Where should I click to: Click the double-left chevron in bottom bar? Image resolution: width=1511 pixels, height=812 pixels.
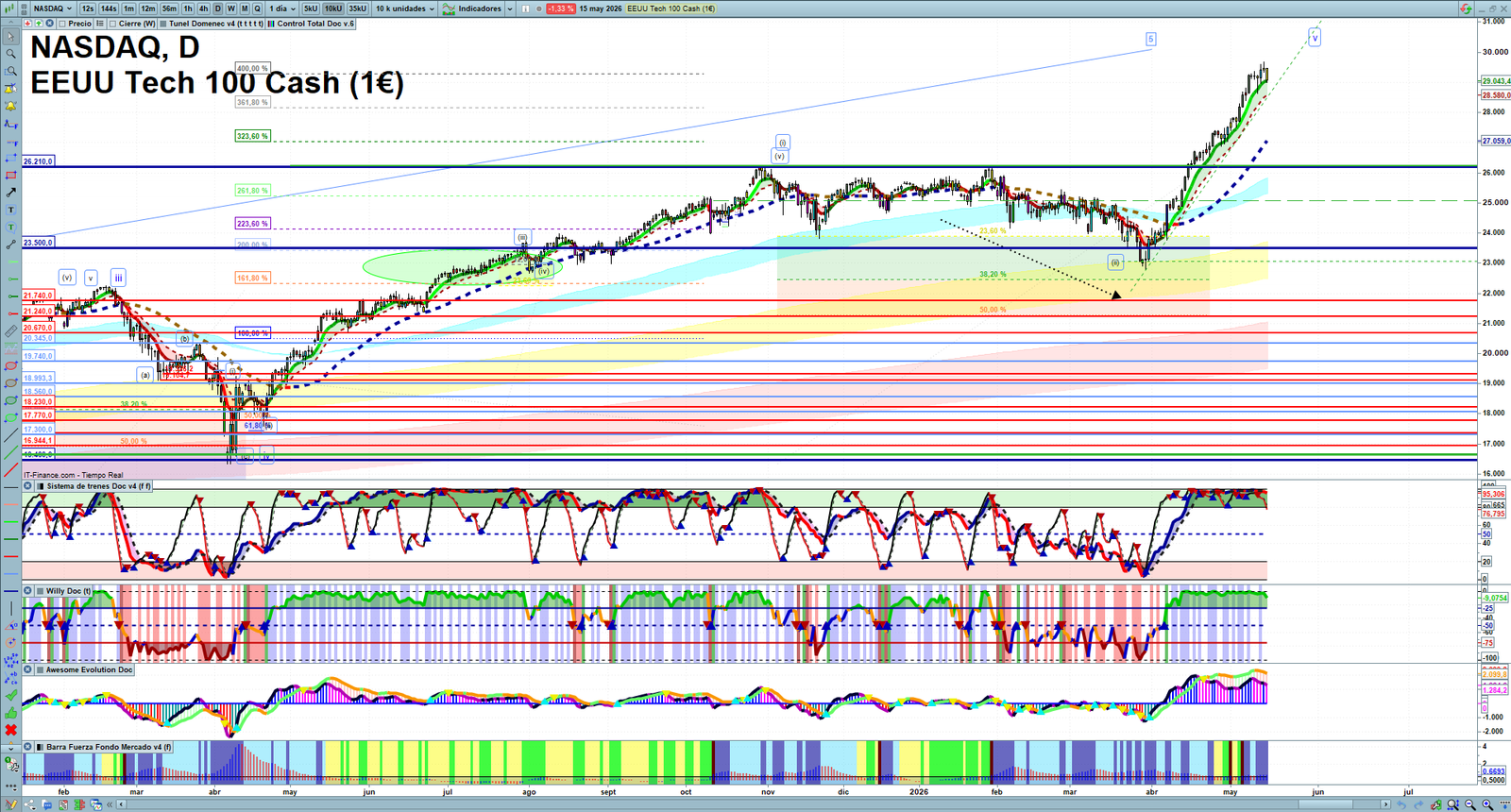pyautogui.click(x=110, y=804)
